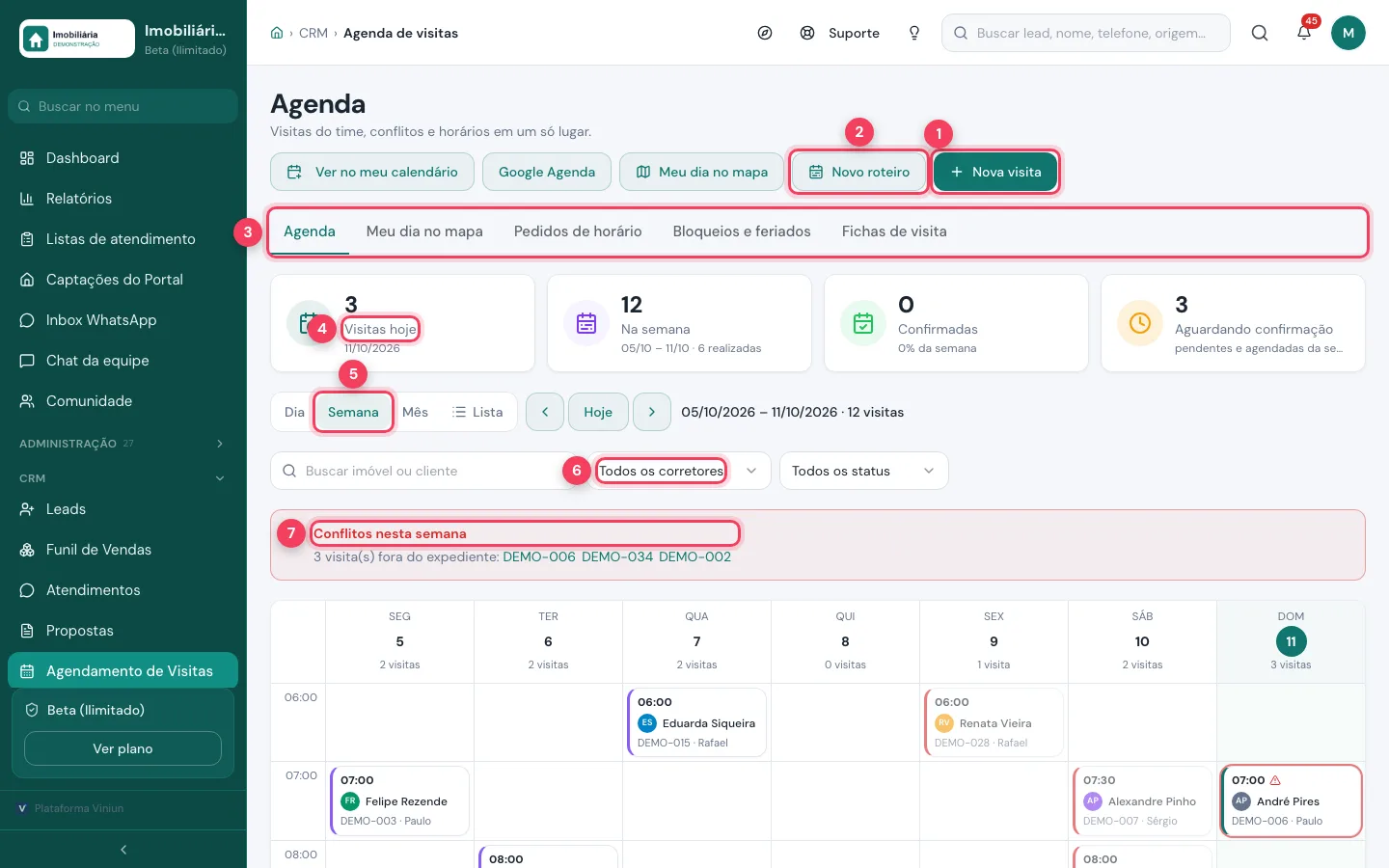Open Listas de atendimento
Screen dimensions: 1389x868
click(123, 239)
